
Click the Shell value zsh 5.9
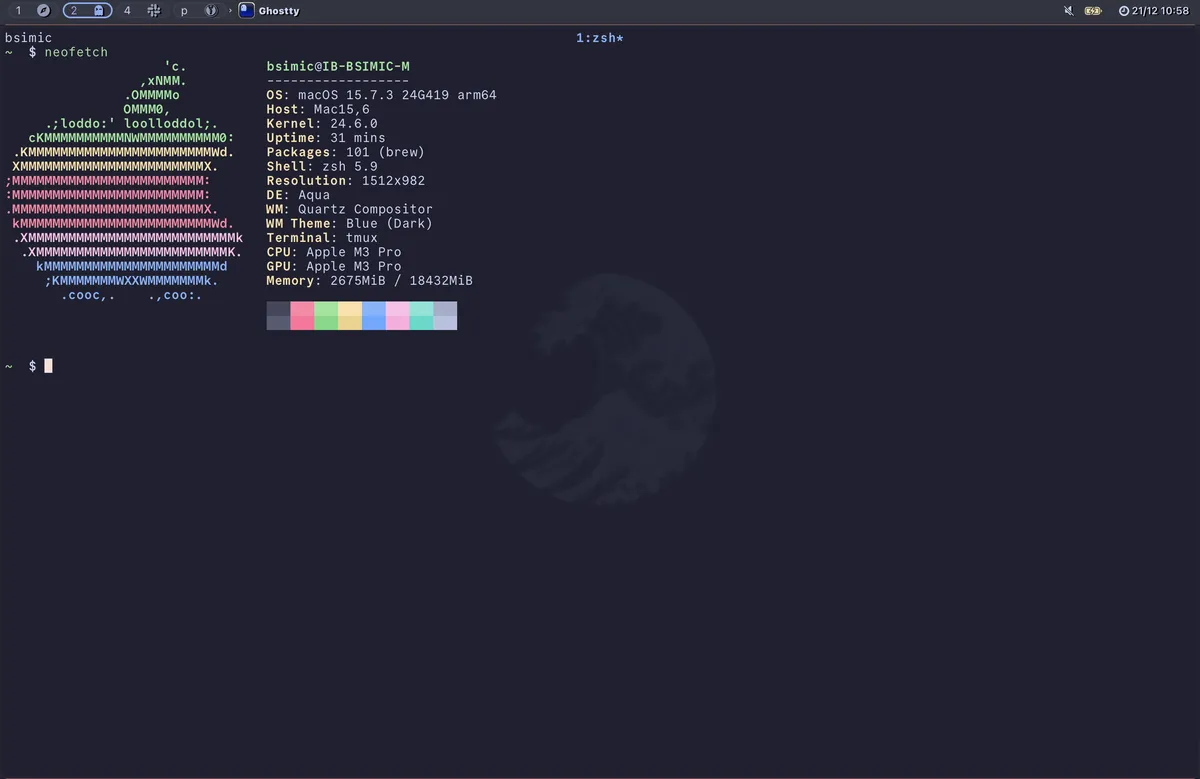pos(350,167)
